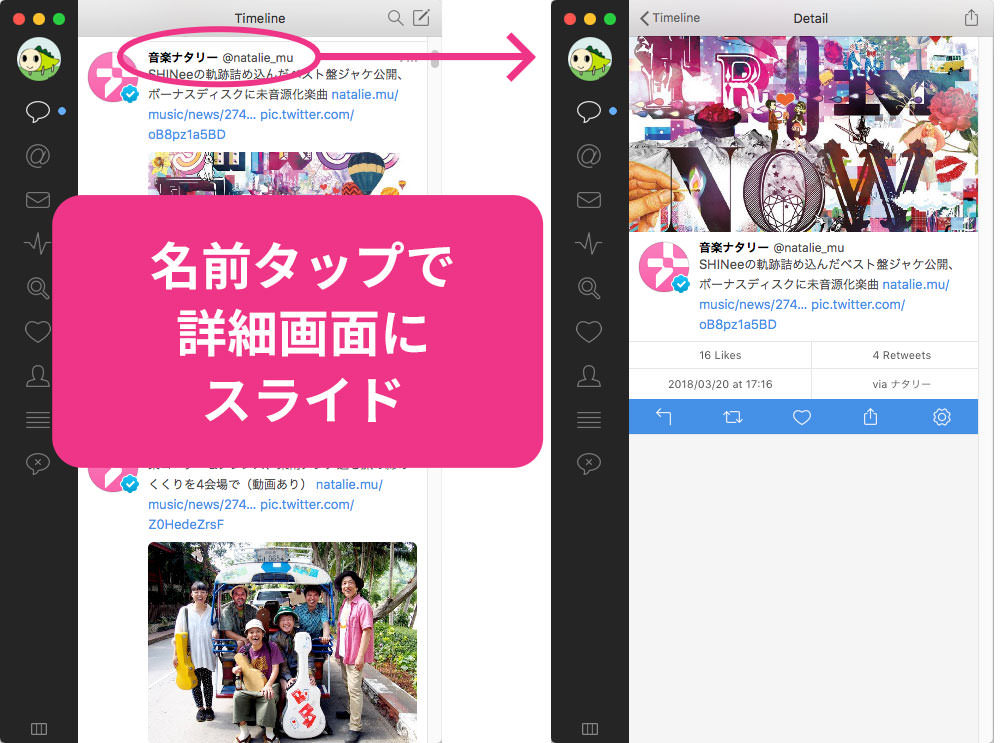The height and width of the screenshot is (743, 1000).
Task: View the 4 Retweets list
Action: 901,355
